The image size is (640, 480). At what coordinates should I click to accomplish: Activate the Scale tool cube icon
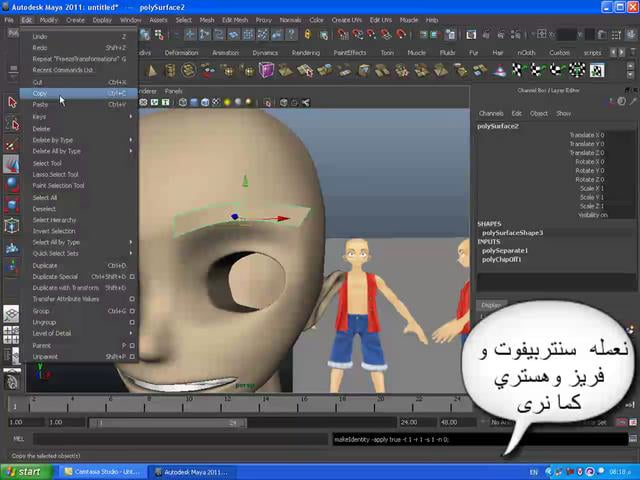click(x=11, y=204)
